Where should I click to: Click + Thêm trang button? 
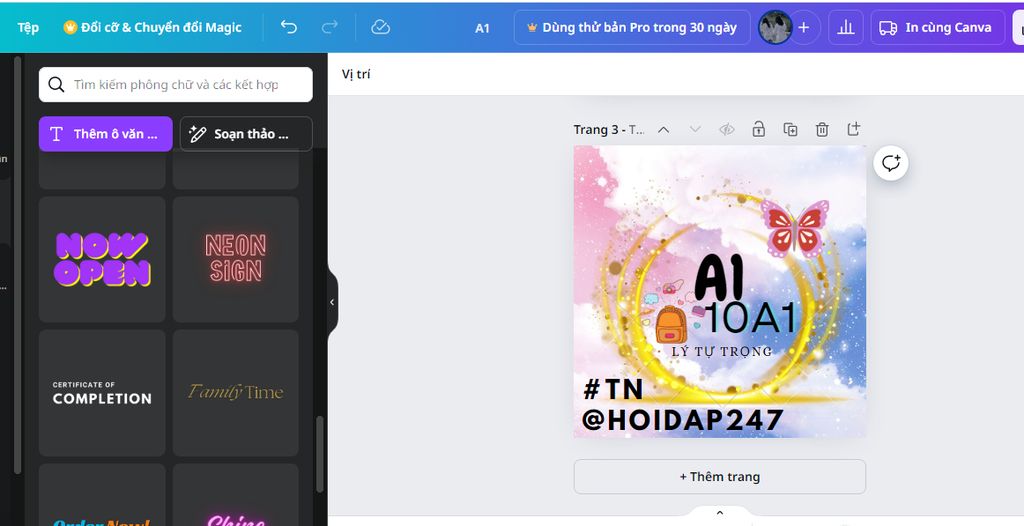720,477
